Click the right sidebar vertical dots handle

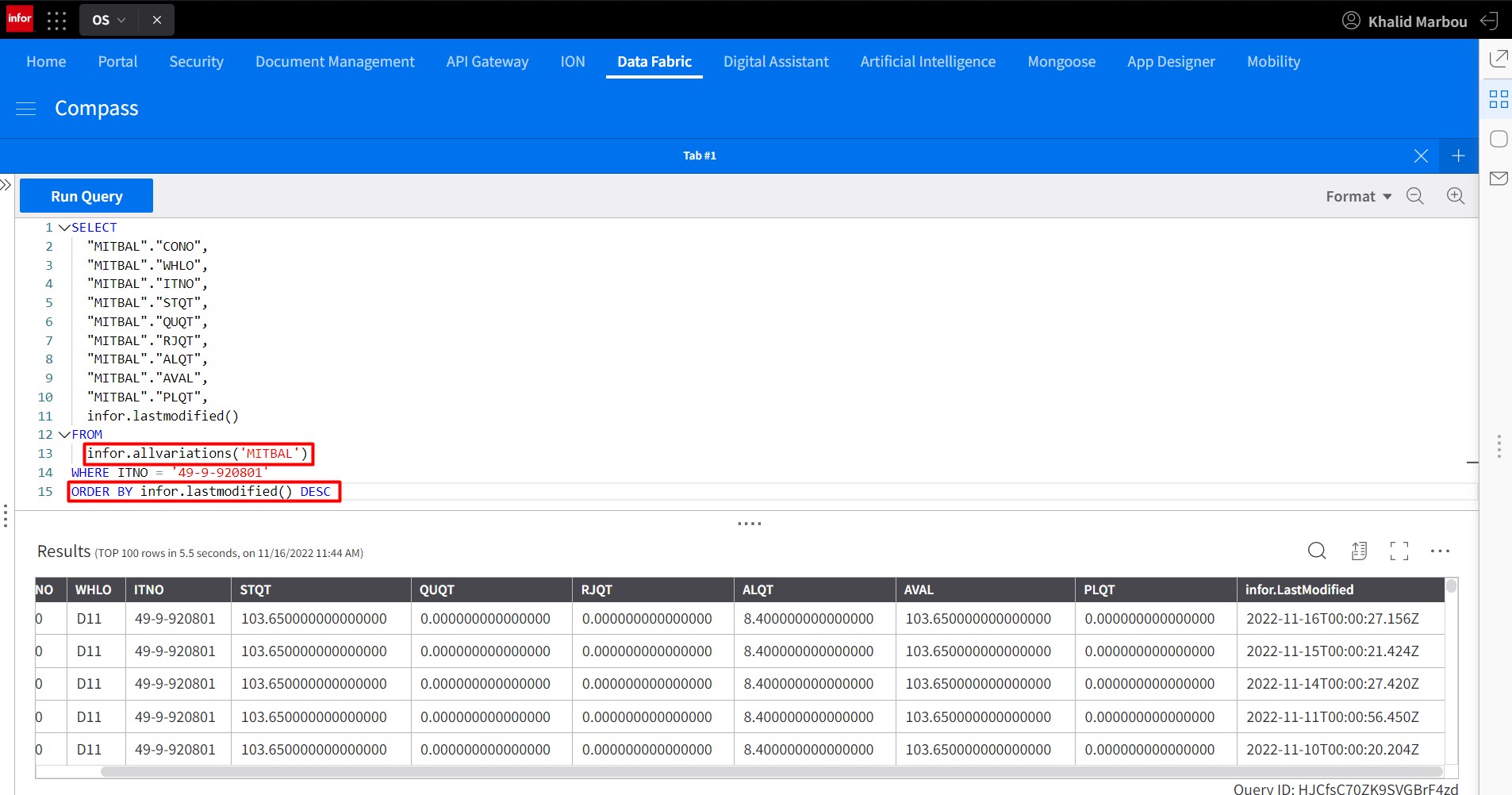point(1499,446)
